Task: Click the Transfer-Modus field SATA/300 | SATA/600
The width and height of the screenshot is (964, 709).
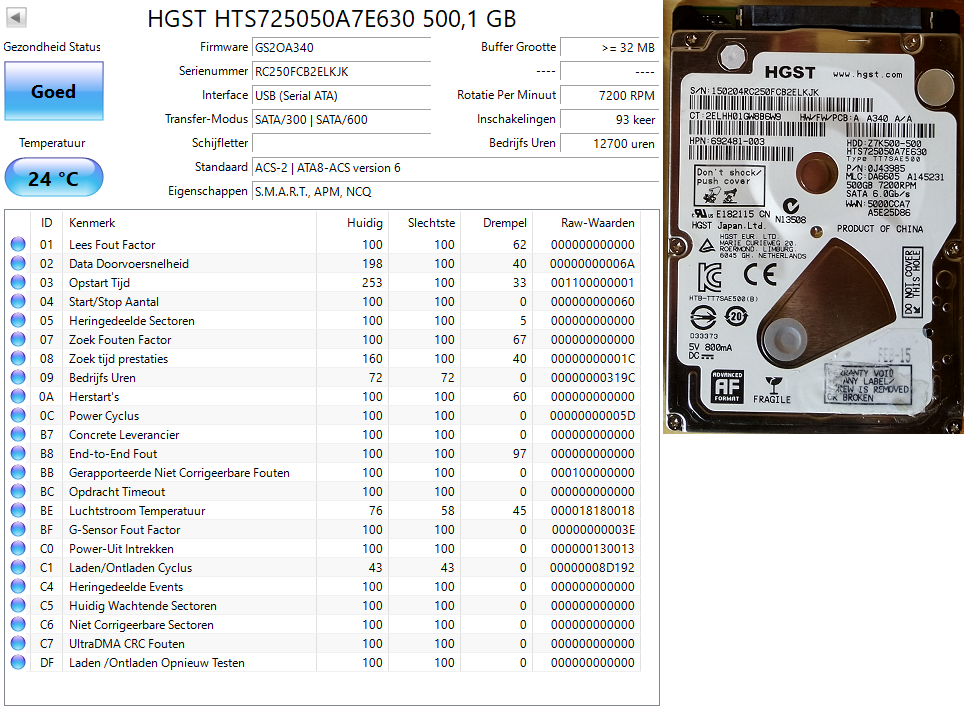Action: (341, 120)
